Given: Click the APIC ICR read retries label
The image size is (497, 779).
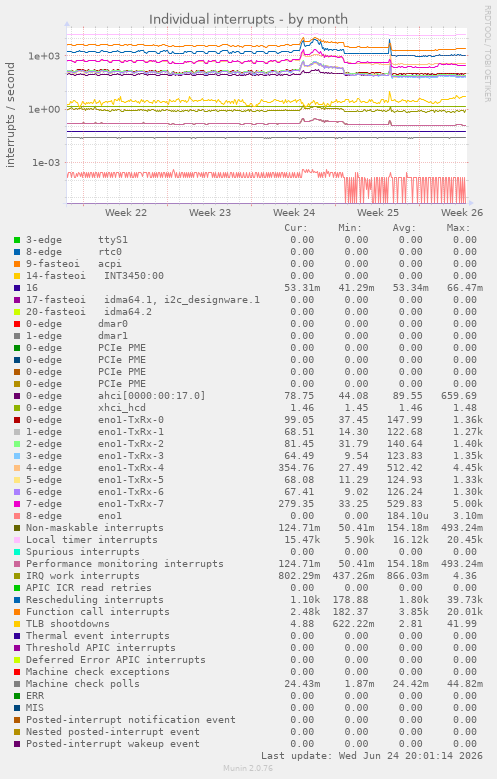Looking at the screenshot, I should pyautogui.click(x=88, y=588).
